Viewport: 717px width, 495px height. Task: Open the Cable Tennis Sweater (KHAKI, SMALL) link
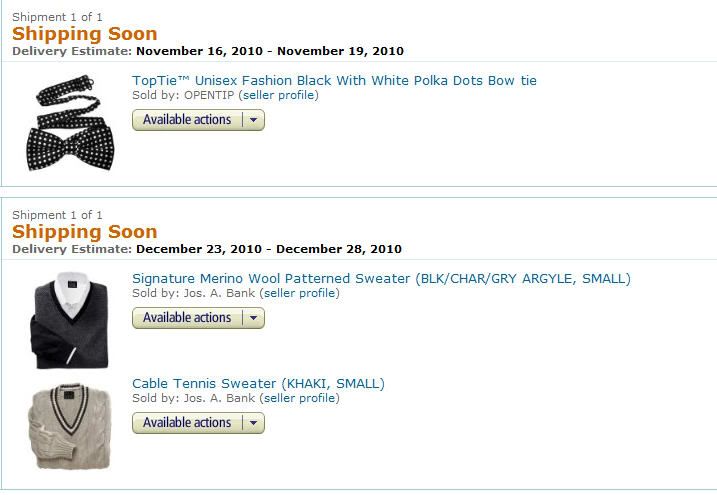[x=258, y=383]
